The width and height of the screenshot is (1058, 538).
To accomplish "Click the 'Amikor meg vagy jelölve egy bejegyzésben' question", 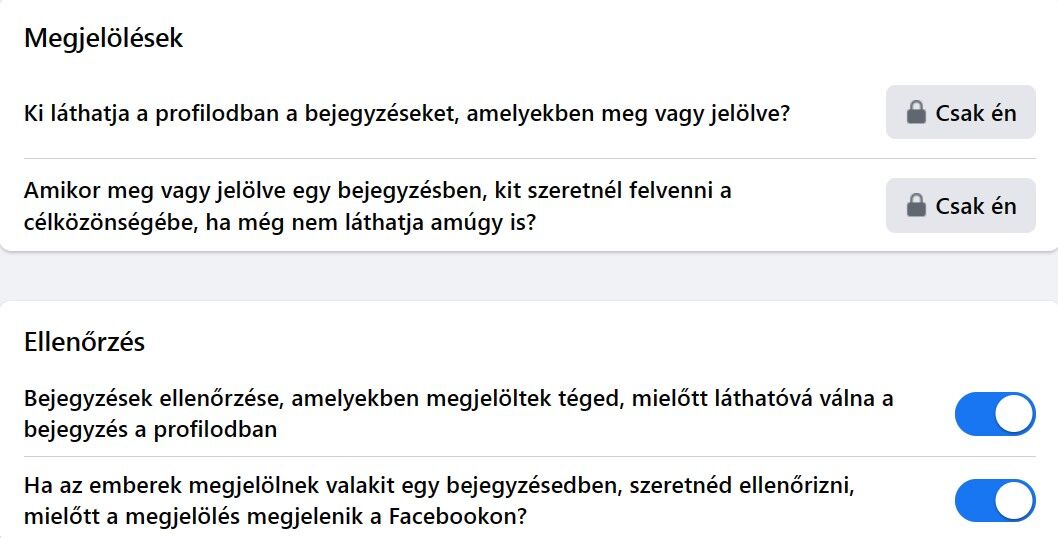I will tap(377, 206).
